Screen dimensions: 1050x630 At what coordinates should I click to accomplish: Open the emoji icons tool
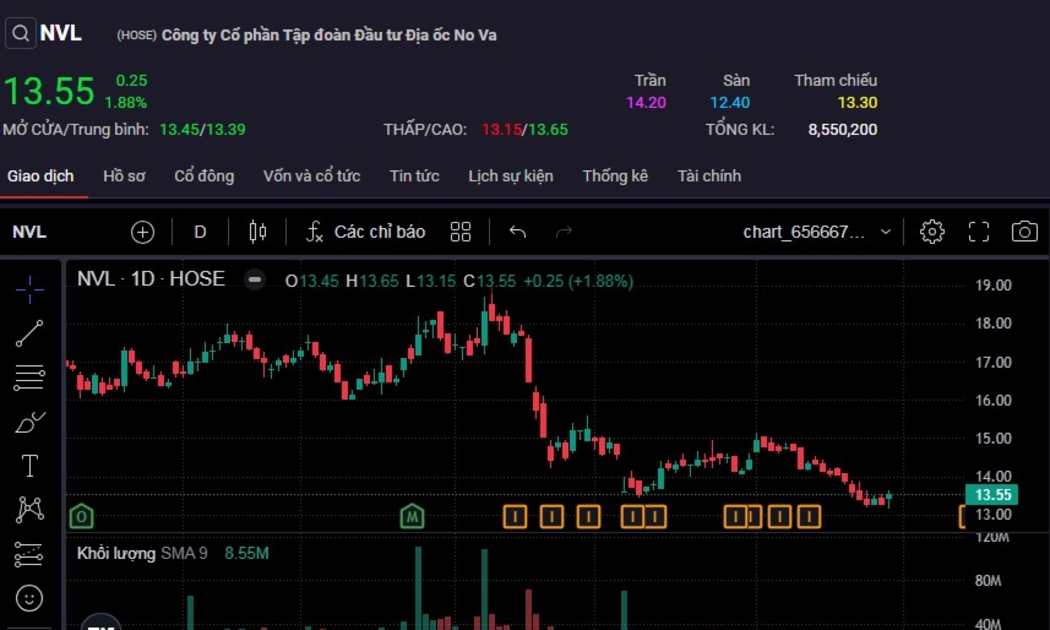[30, 598]
